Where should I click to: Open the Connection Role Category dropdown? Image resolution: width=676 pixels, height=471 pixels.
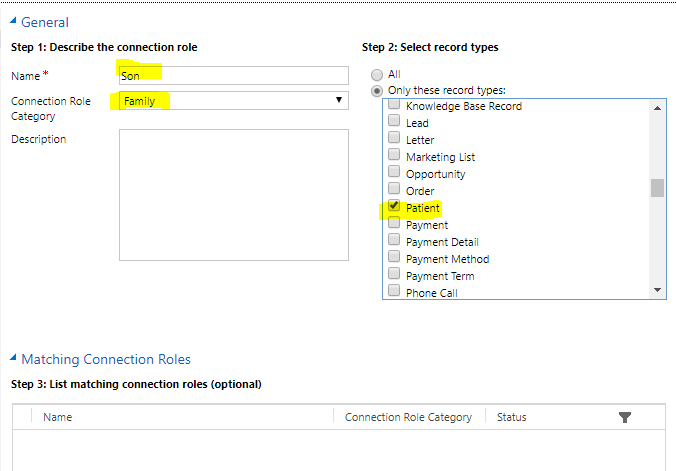[x=234, y=100]
